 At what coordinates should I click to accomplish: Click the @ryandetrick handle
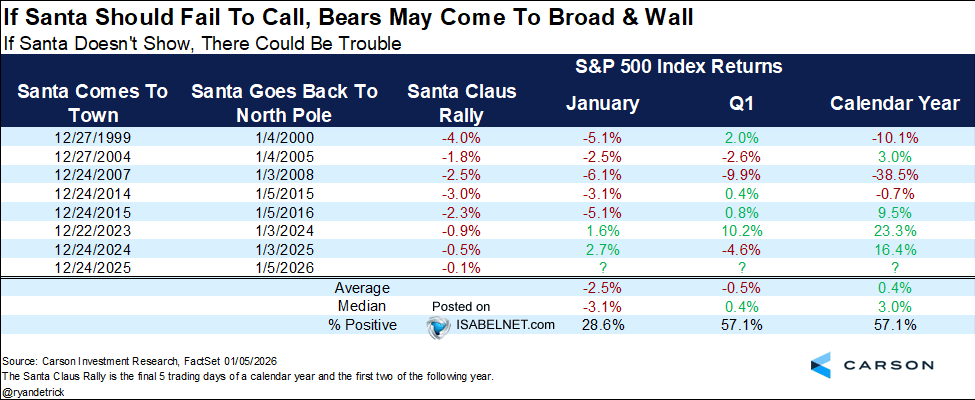pyautogui.click(x=33, y=390)
